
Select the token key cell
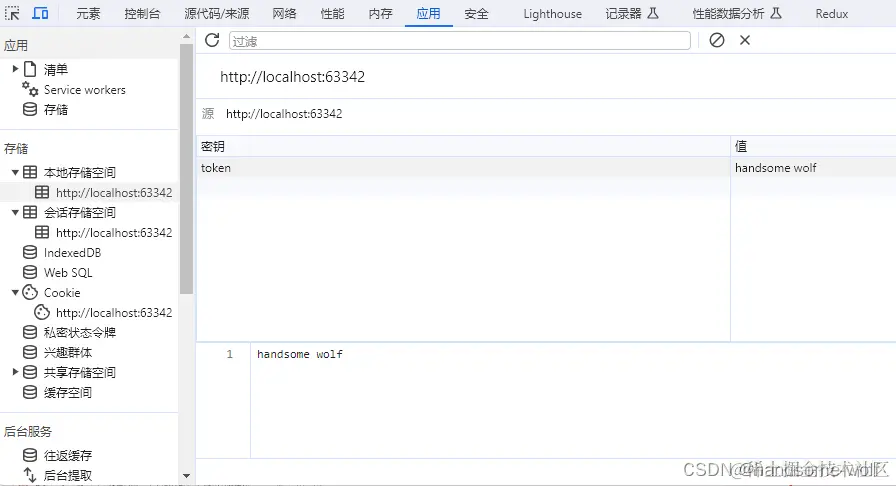(x=463, y=168)
